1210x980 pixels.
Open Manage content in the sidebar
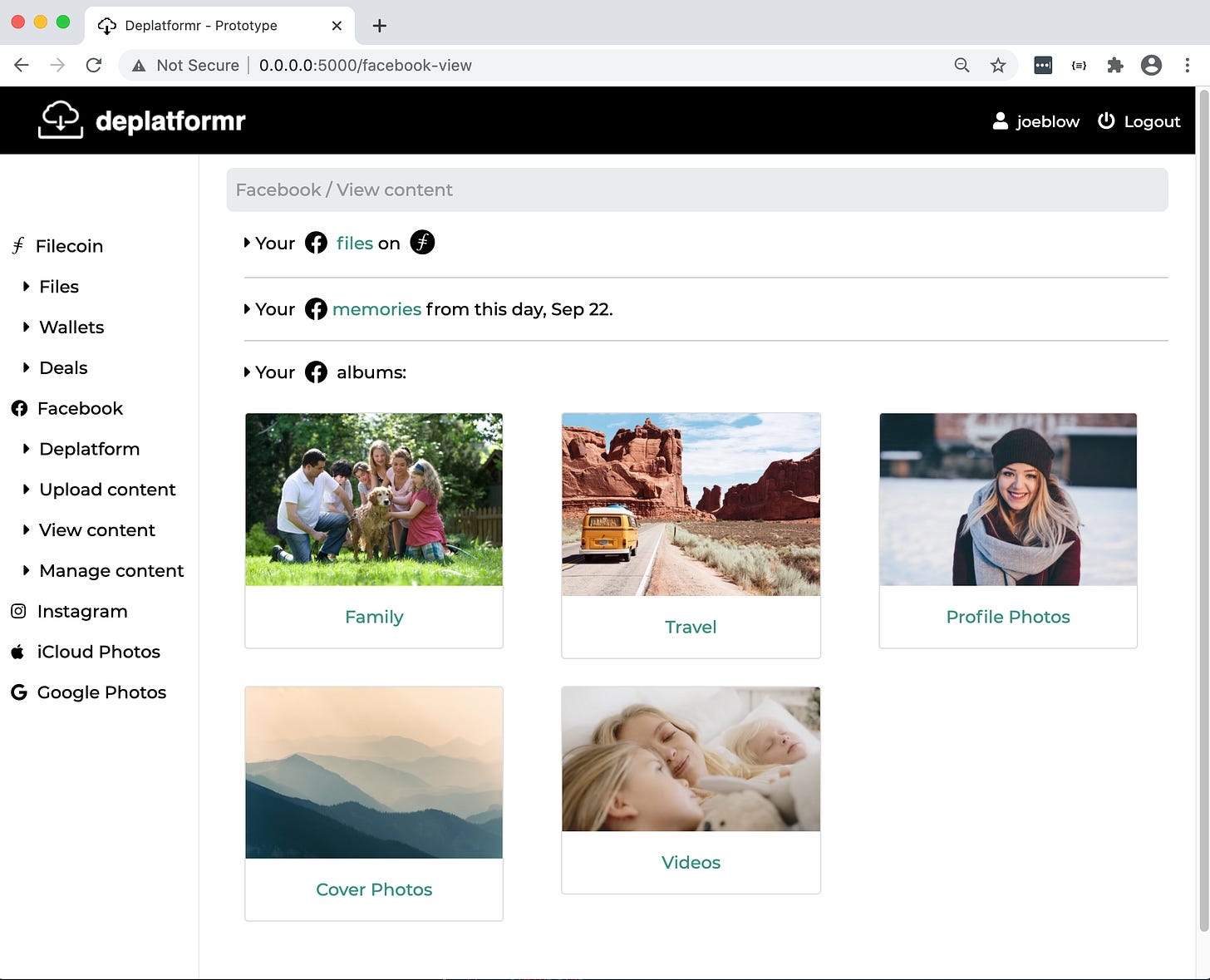(x=111, y=571)
